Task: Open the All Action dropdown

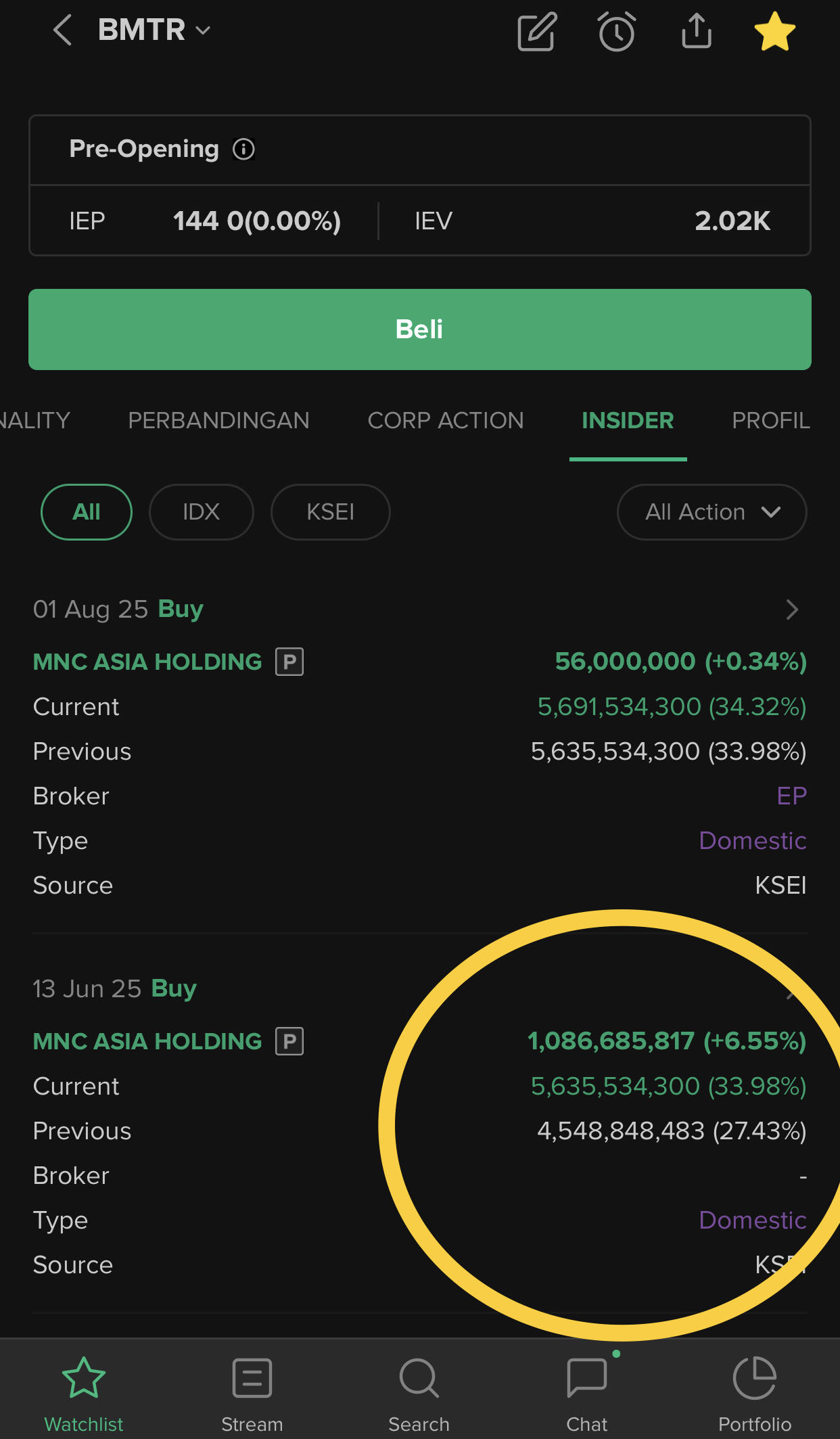Action: (x=711, y=512)
